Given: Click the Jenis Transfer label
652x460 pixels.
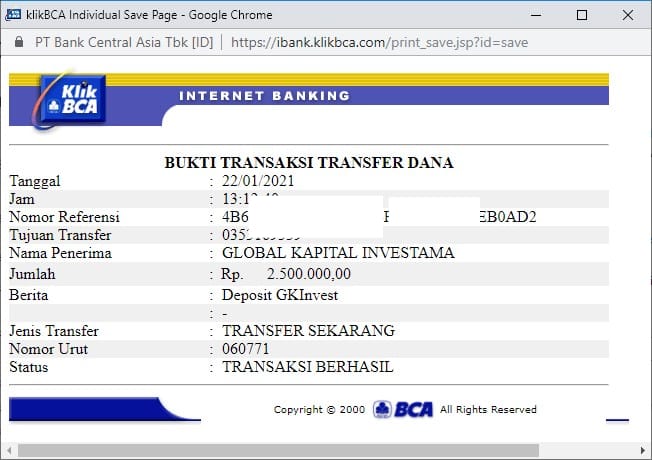Looking at the screenshot, I should click(54, 331).
